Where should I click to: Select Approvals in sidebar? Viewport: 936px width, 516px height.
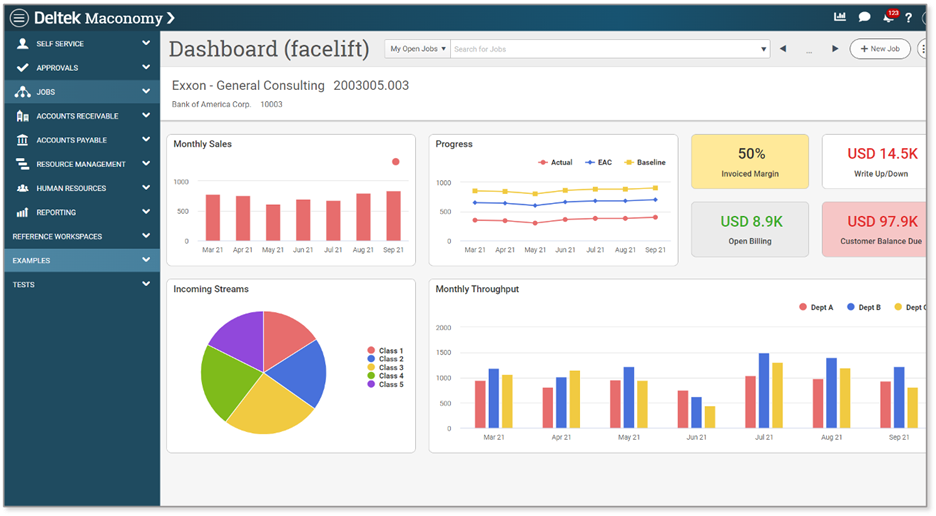pos(82,67)
